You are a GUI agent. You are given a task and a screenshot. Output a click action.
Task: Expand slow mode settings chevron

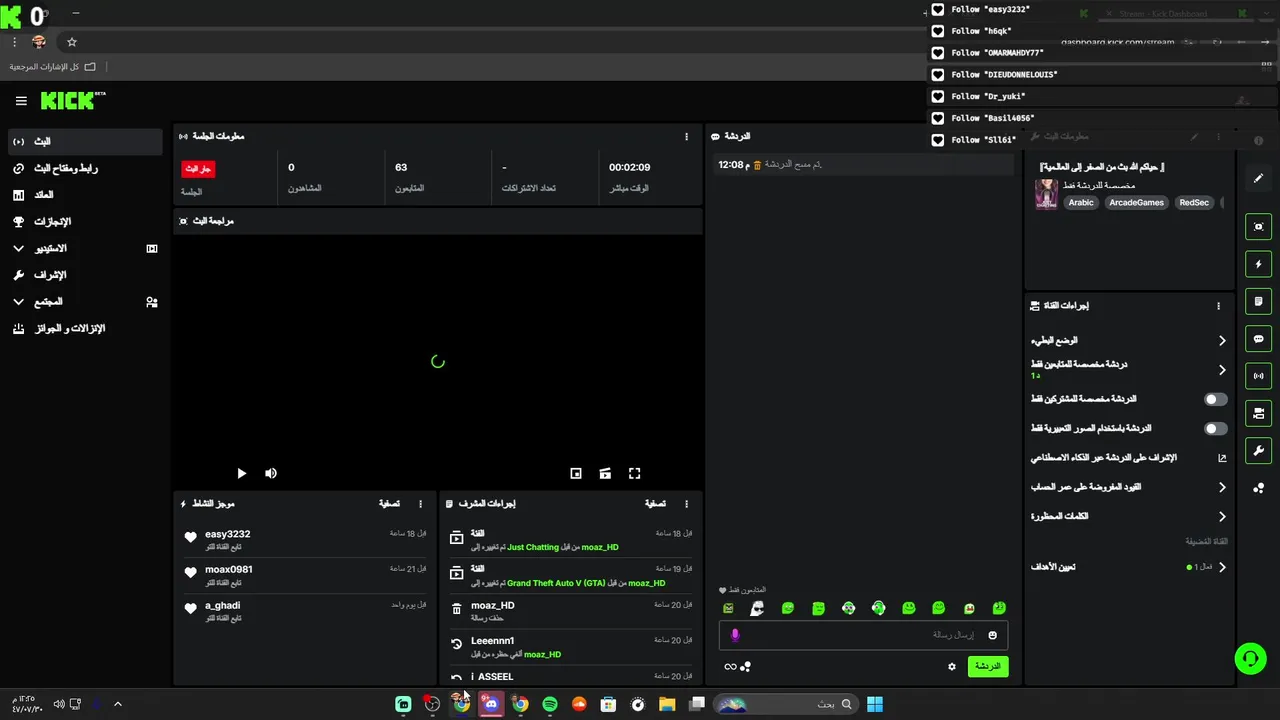(x=1221, y=341)
